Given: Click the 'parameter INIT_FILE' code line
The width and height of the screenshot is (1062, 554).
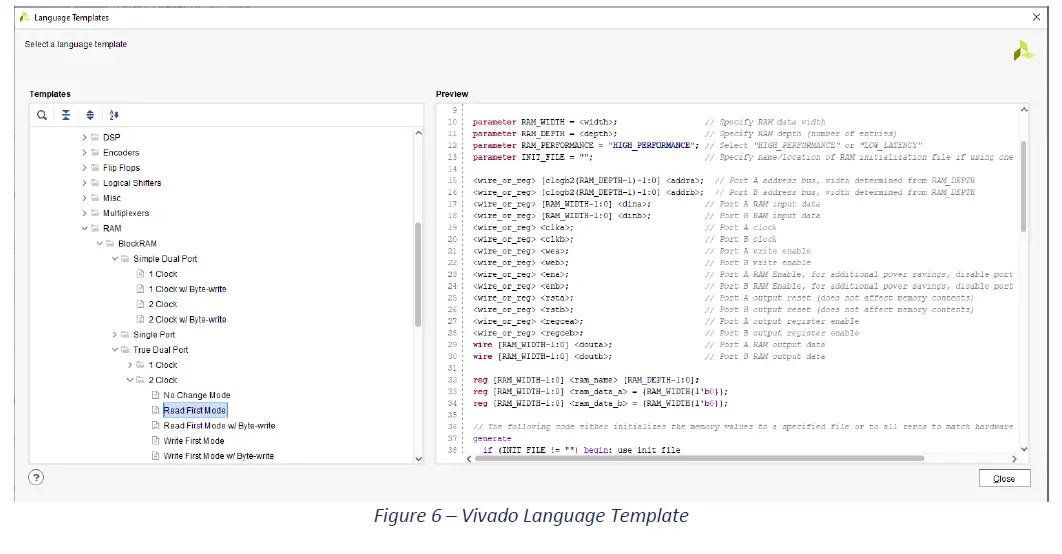Looking at the screenshot, I should (532, 157).
